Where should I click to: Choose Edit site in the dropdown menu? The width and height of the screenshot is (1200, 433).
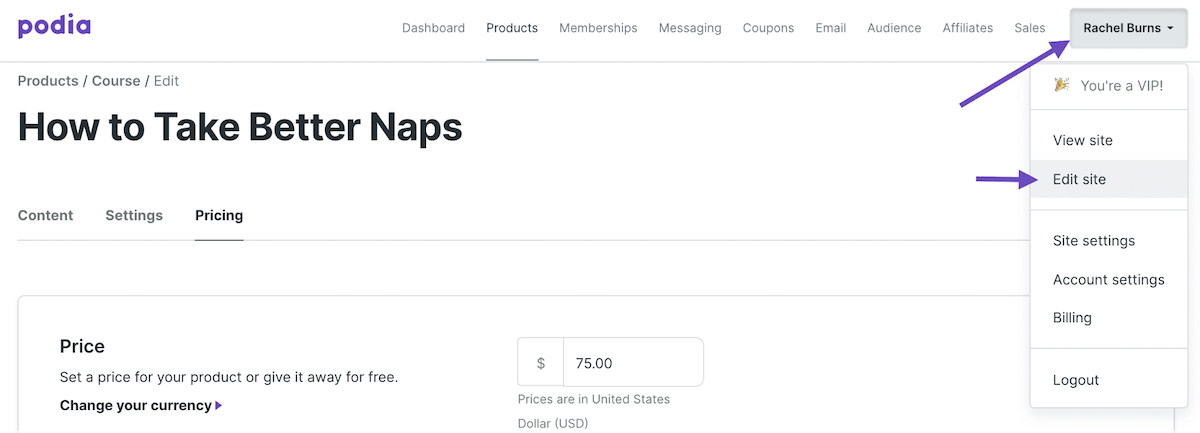(1079, 179)
